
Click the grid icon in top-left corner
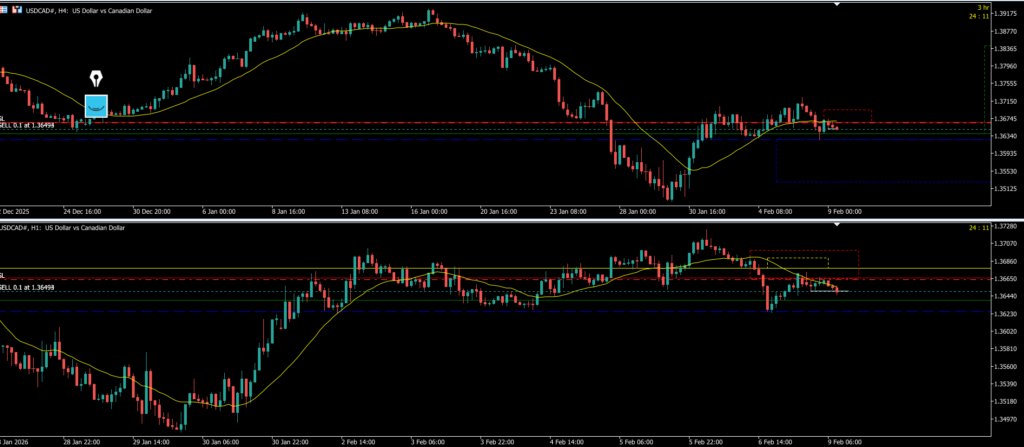click(5, 6)
